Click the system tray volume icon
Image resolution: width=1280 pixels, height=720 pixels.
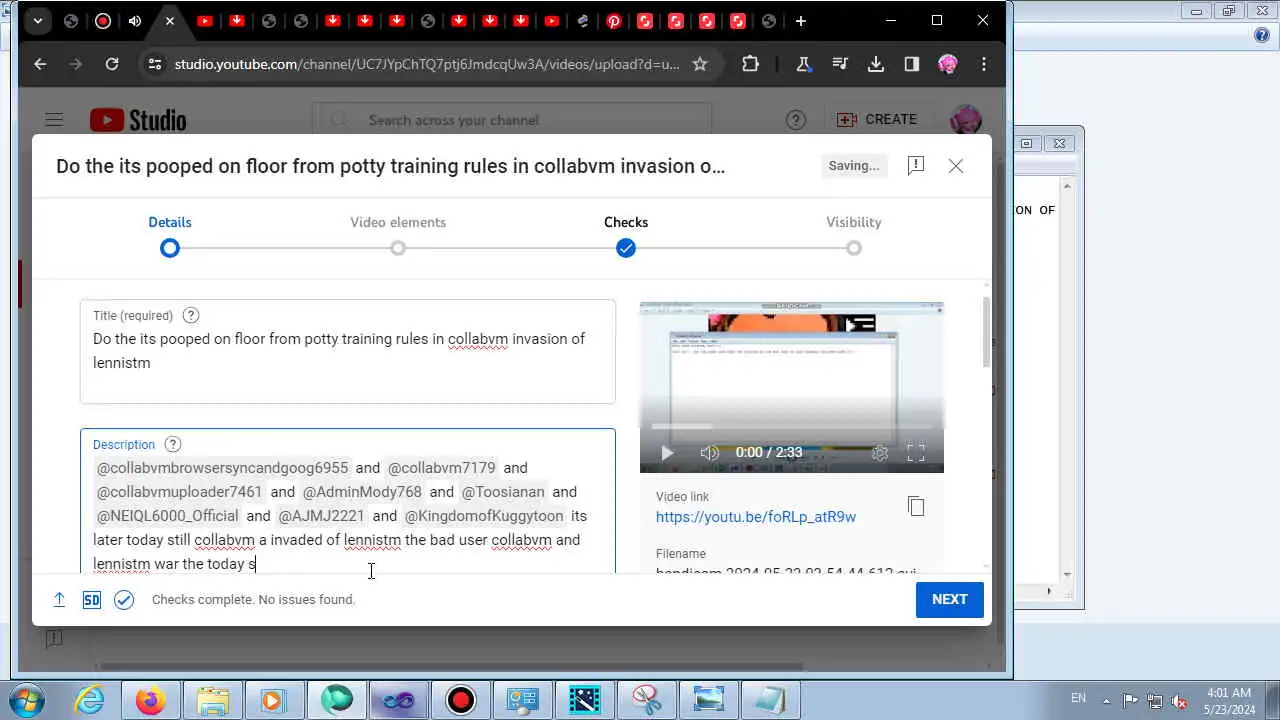[1179, 700]
